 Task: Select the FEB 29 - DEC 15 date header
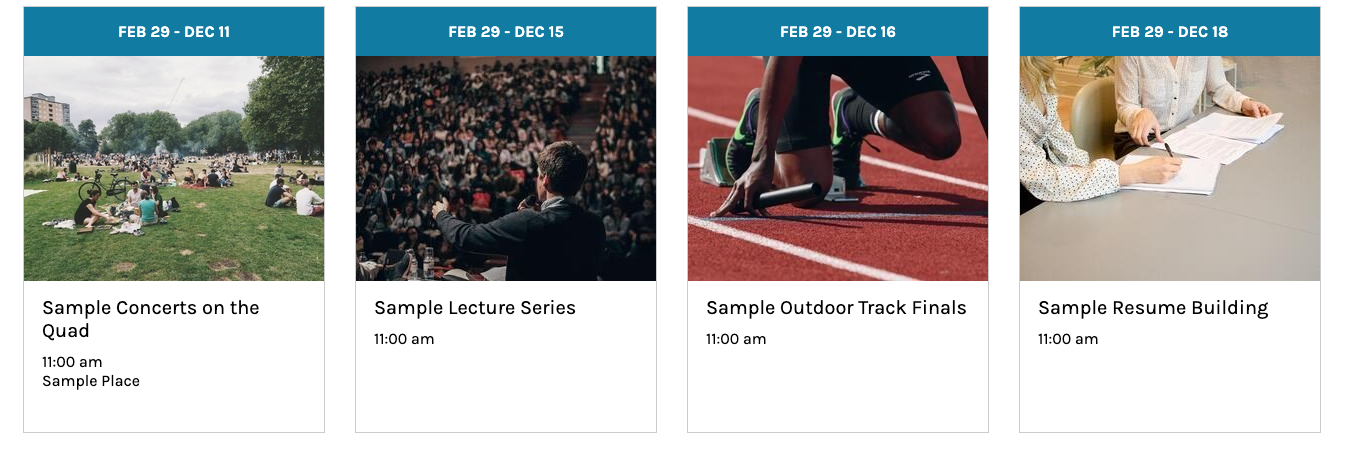(x=506, y=32)
